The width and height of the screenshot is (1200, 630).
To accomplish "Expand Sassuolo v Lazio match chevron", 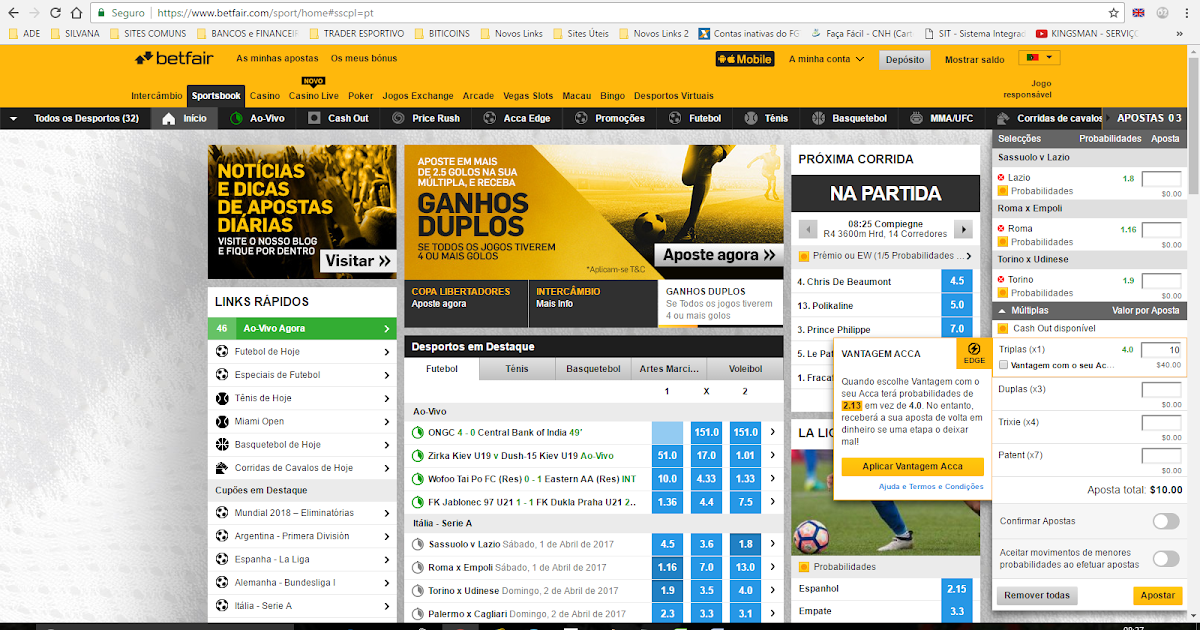I will coord(771,544).
